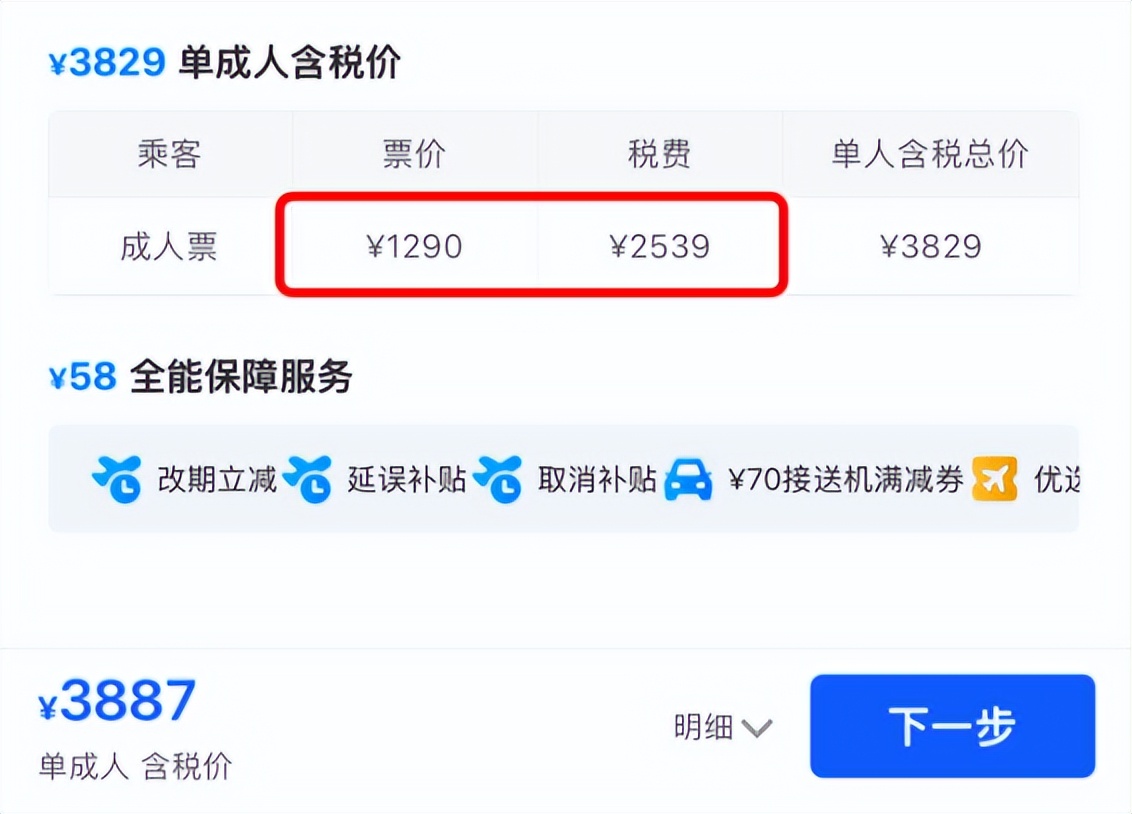Click the 延误补贴 plane-clock icon
The height and width of the screenshot is (814, 1132).
[x=307, y=480]
